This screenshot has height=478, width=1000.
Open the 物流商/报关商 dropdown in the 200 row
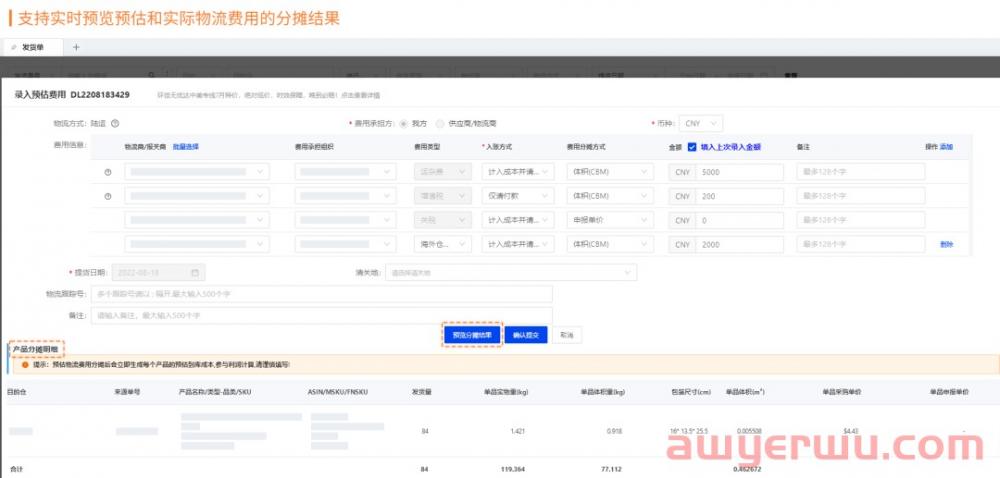[x=197, y=196]
